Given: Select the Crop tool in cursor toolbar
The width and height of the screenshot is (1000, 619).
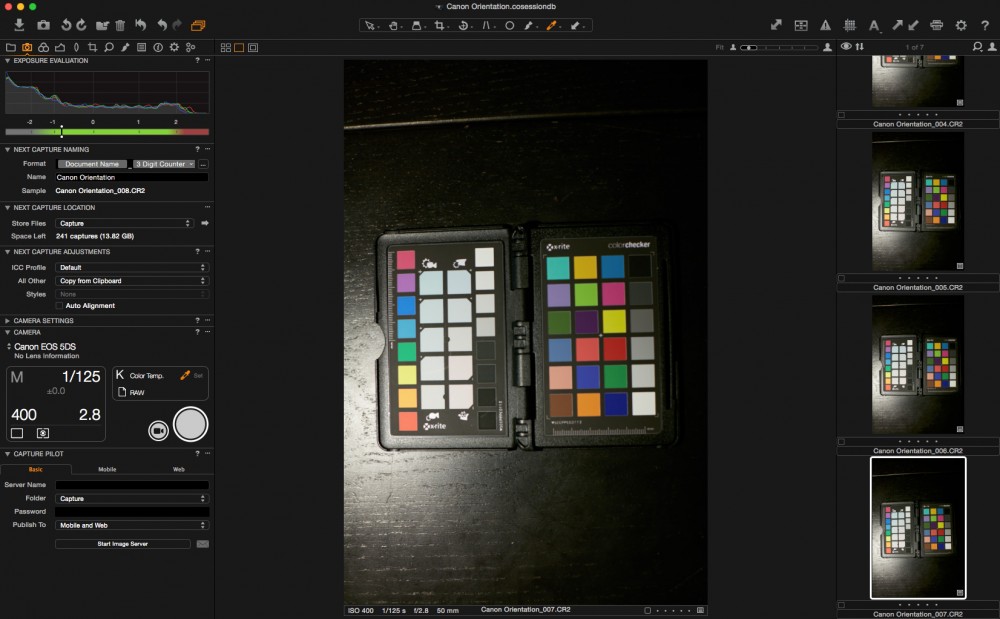Looking at the screenshot, I should click(x=439, y=25).
